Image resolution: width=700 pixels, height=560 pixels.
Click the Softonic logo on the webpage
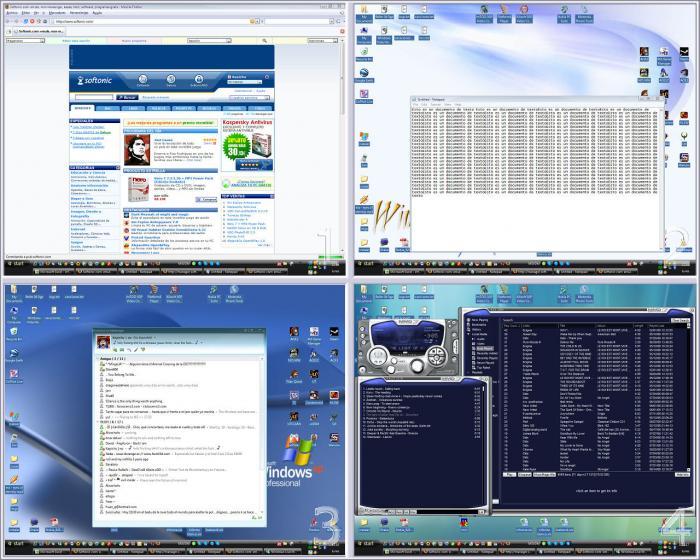(95, 80)
